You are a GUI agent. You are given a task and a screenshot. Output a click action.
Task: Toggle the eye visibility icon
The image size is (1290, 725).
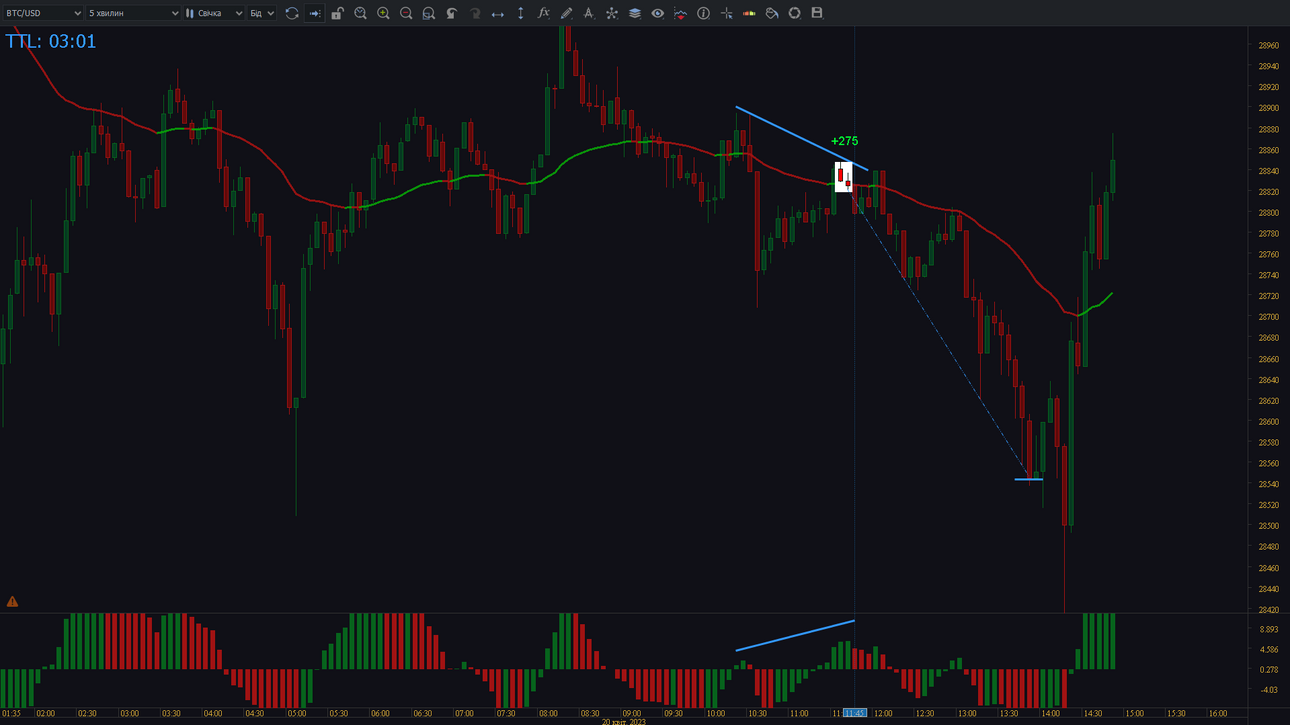pos(657,13)
